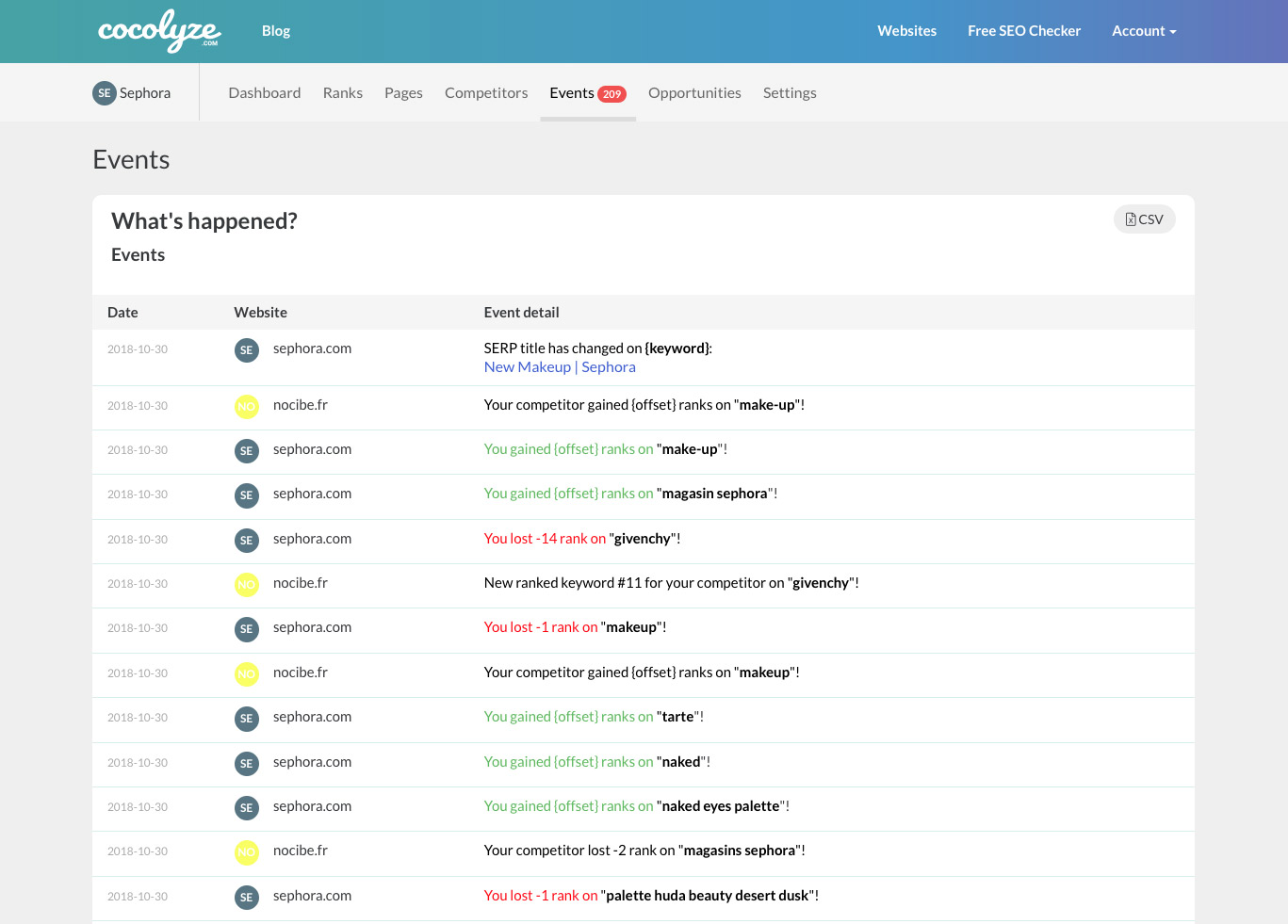Open the Settings tab

pyautogui.click(x=790, y=93)
